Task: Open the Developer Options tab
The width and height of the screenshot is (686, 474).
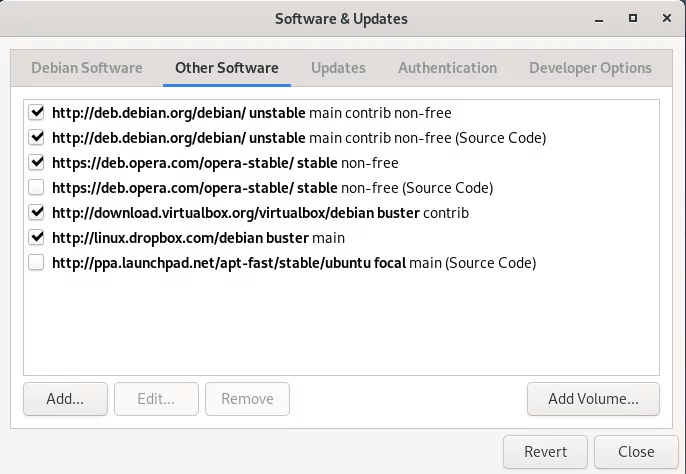Action: tap(590, 68)
